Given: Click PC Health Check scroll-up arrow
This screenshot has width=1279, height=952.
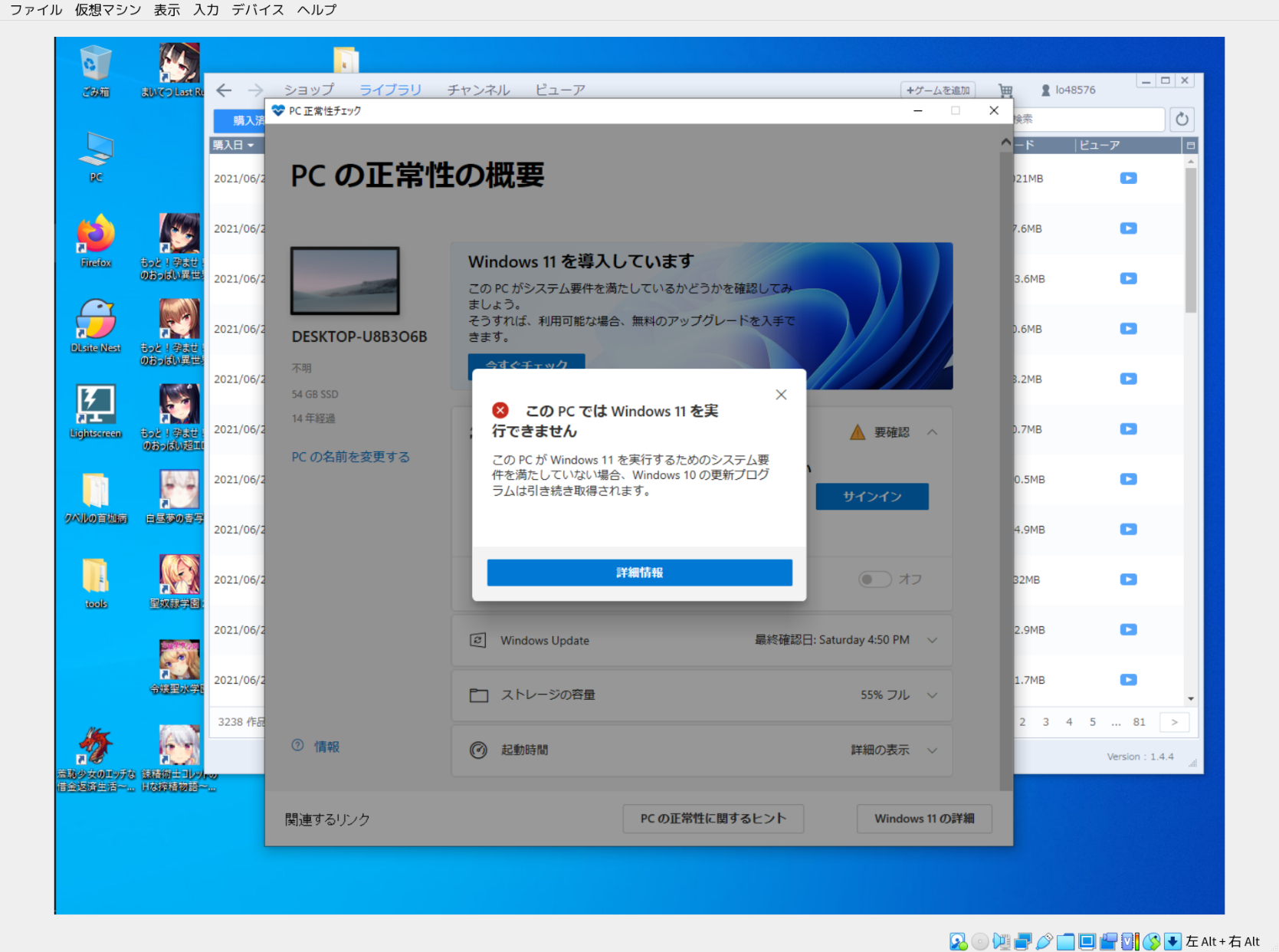Looking at the screenshot, I should [x=1005, y=143].
